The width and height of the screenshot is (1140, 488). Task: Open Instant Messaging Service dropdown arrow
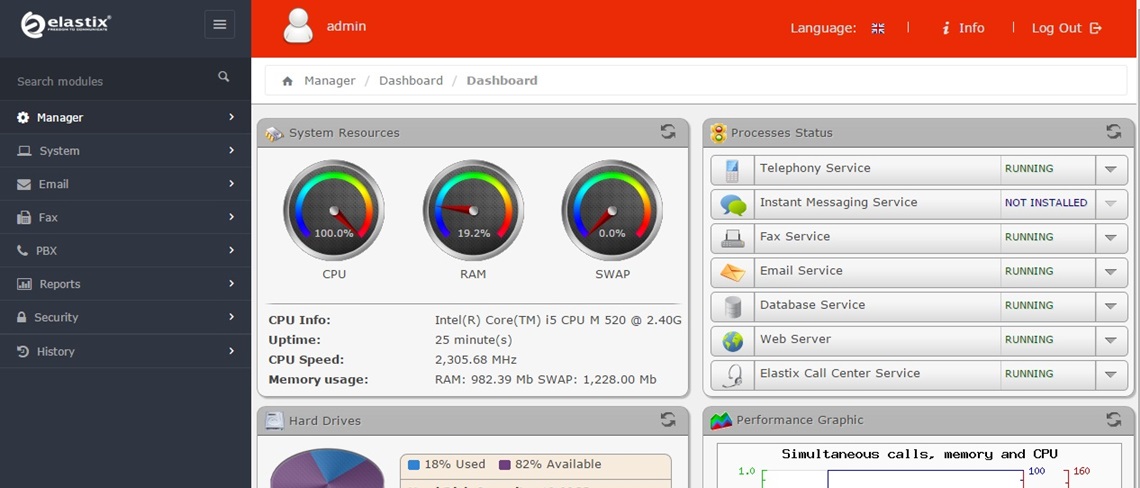point(1110,204)
